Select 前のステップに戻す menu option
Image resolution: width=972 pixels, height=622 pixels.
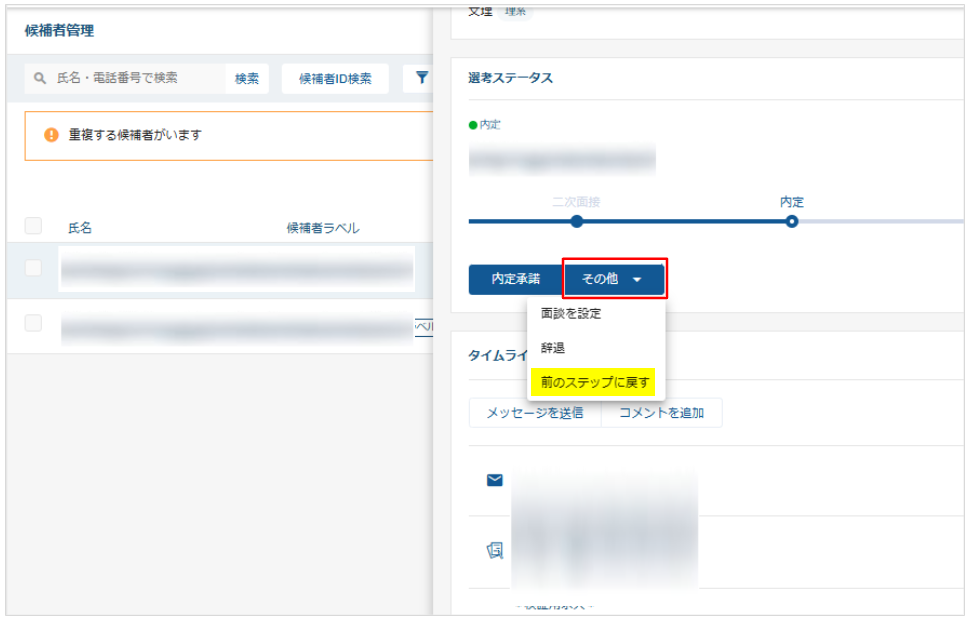click(594, 382)
